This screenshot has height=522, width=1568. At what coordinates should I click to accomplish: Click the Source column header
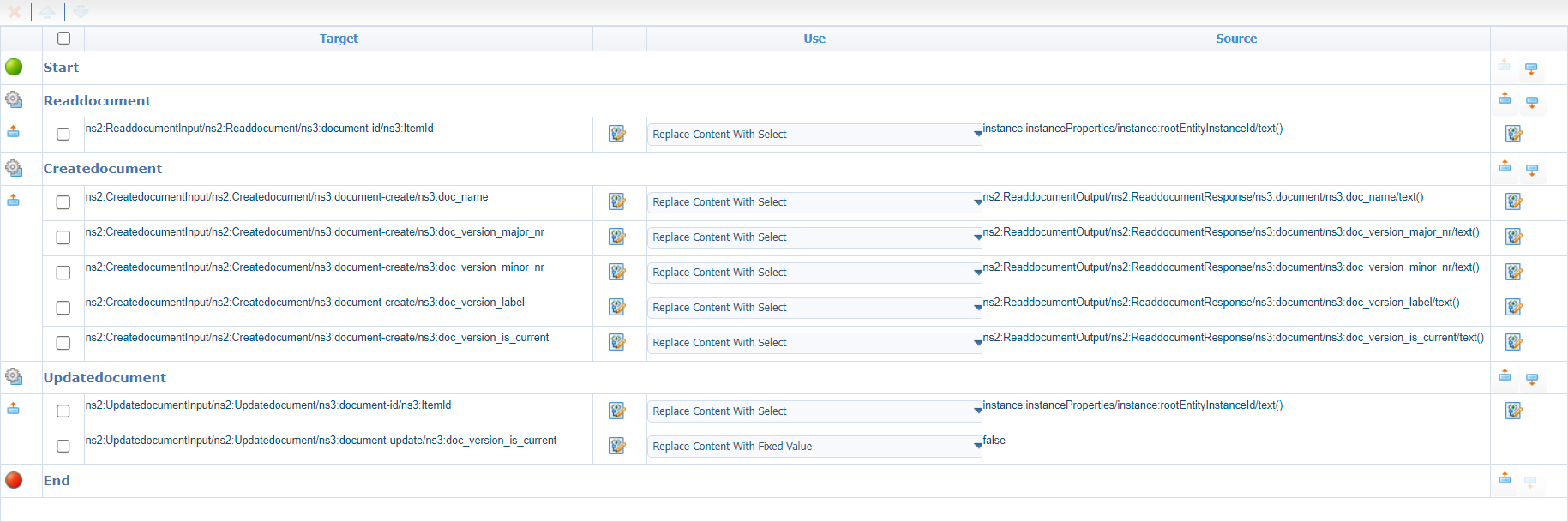(1235, 39)
